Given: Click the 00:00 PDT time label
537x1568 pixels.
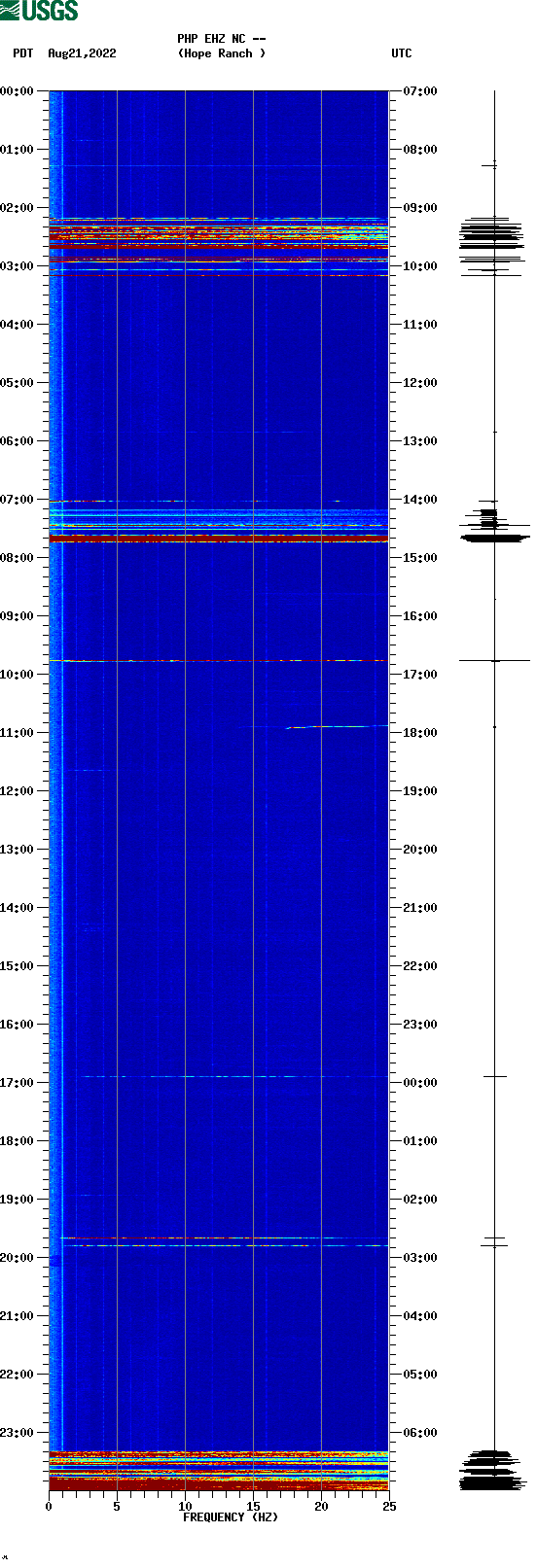Looking at the screenshot, I should [18, 90].
